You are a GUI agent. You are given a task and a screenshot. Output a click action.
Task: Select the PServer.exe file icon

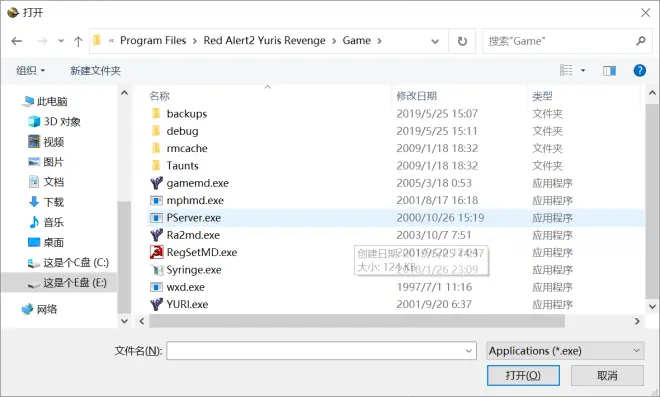[x=156, y=218]
